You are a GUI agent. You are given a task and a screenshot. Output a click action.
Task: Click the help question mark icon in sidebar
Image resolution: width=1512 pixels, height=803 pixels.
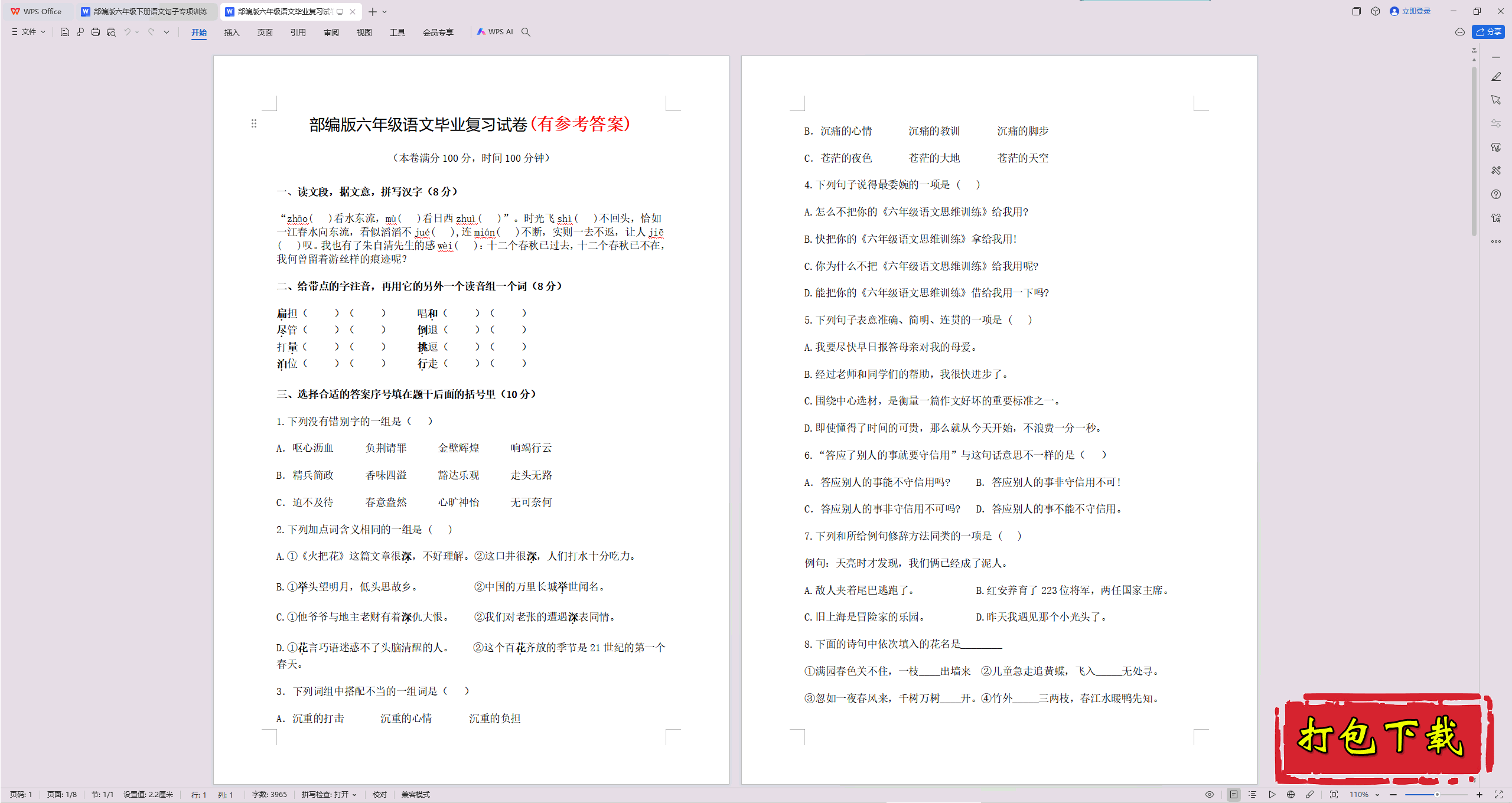pos(1496,194)
